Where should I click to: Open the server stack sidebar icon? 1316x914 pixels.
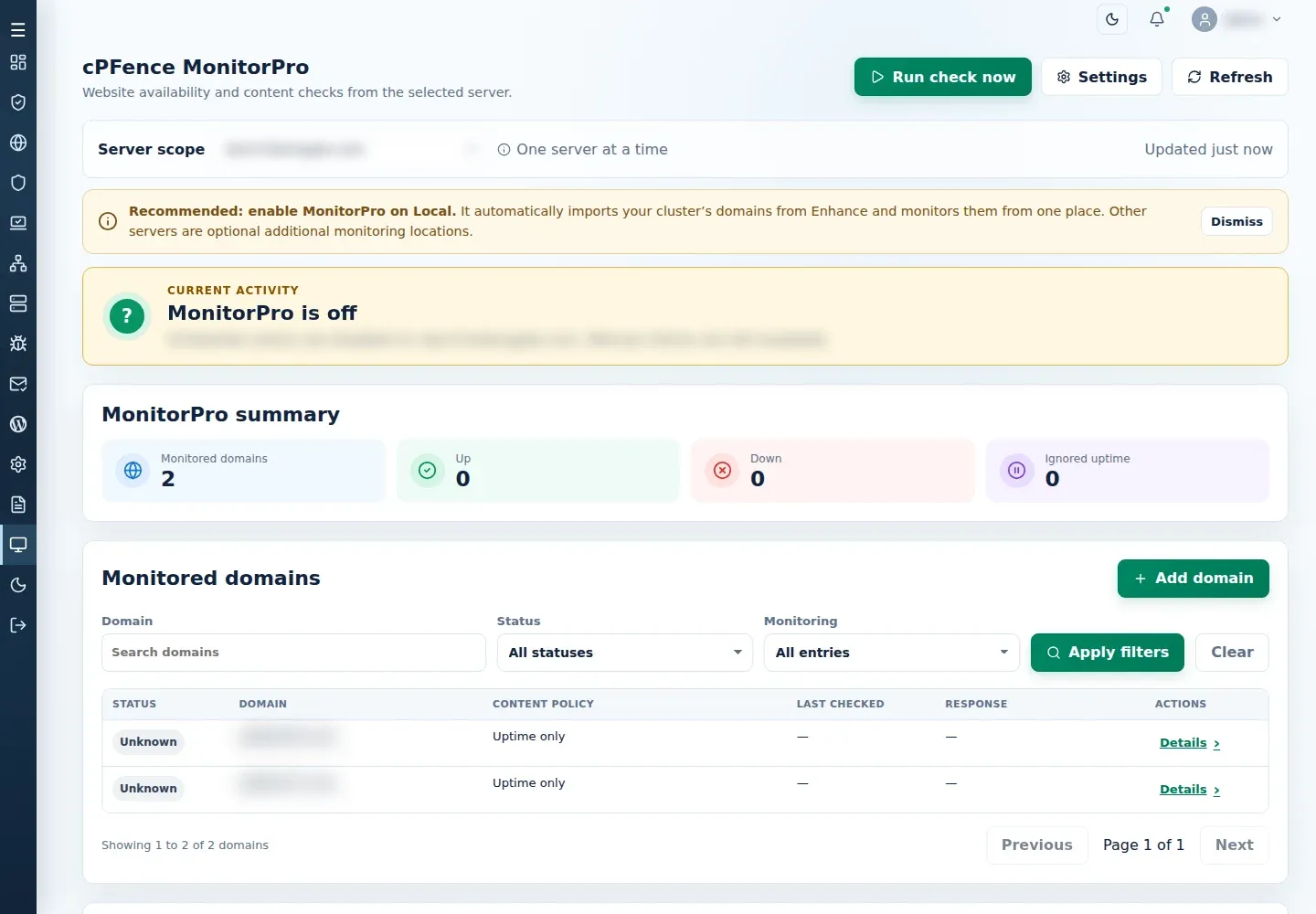pos(18,303)
